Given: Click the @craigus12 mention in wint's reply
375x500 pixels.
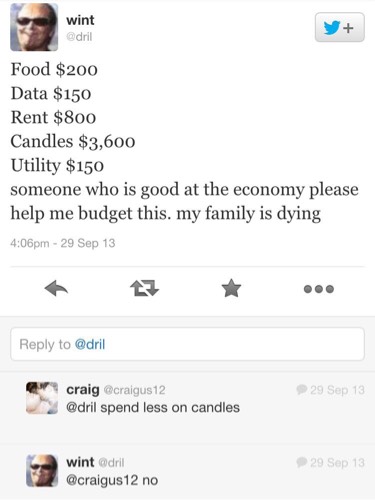Looking at the screenshot, I should click(x=102, y=480).
